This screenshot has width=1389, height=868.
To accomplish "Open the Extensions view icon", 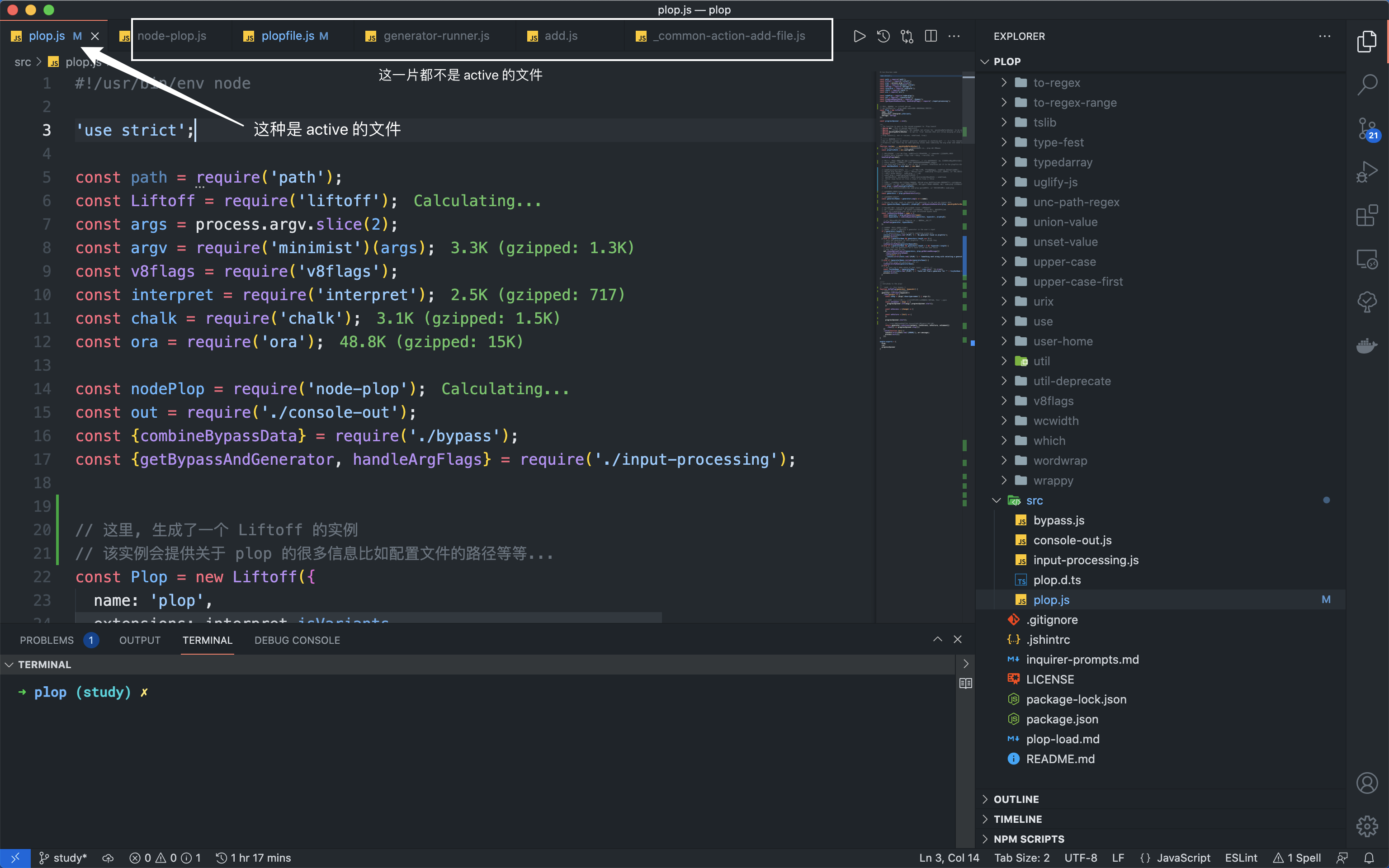I will coord(1366,216).
